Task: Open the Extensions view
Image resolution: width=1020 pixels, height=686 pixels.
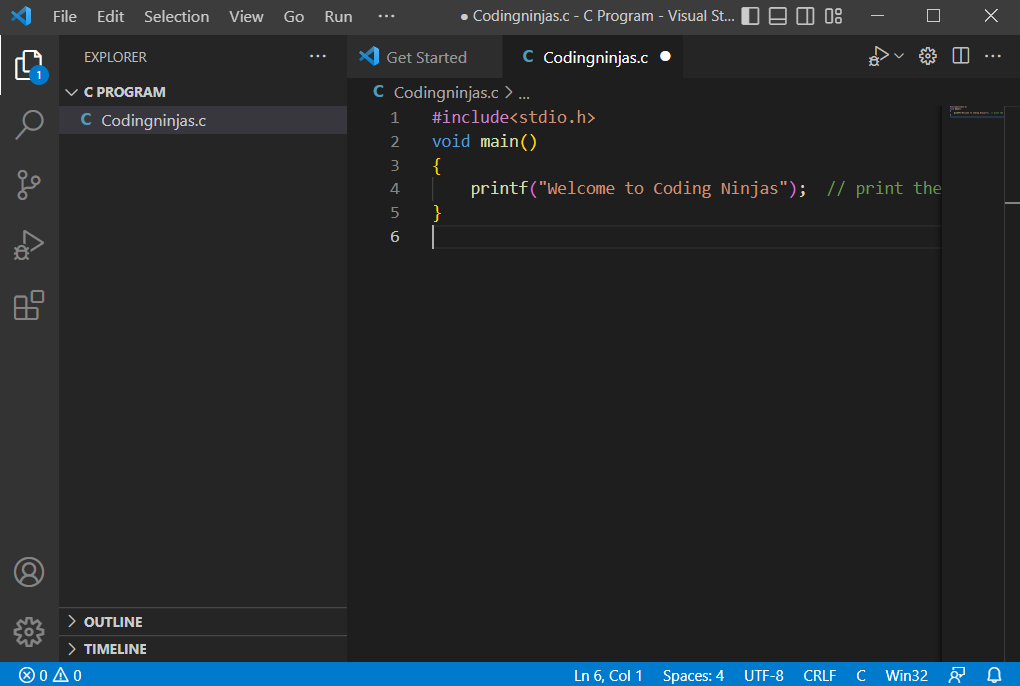Action: (x=29, y=305)
